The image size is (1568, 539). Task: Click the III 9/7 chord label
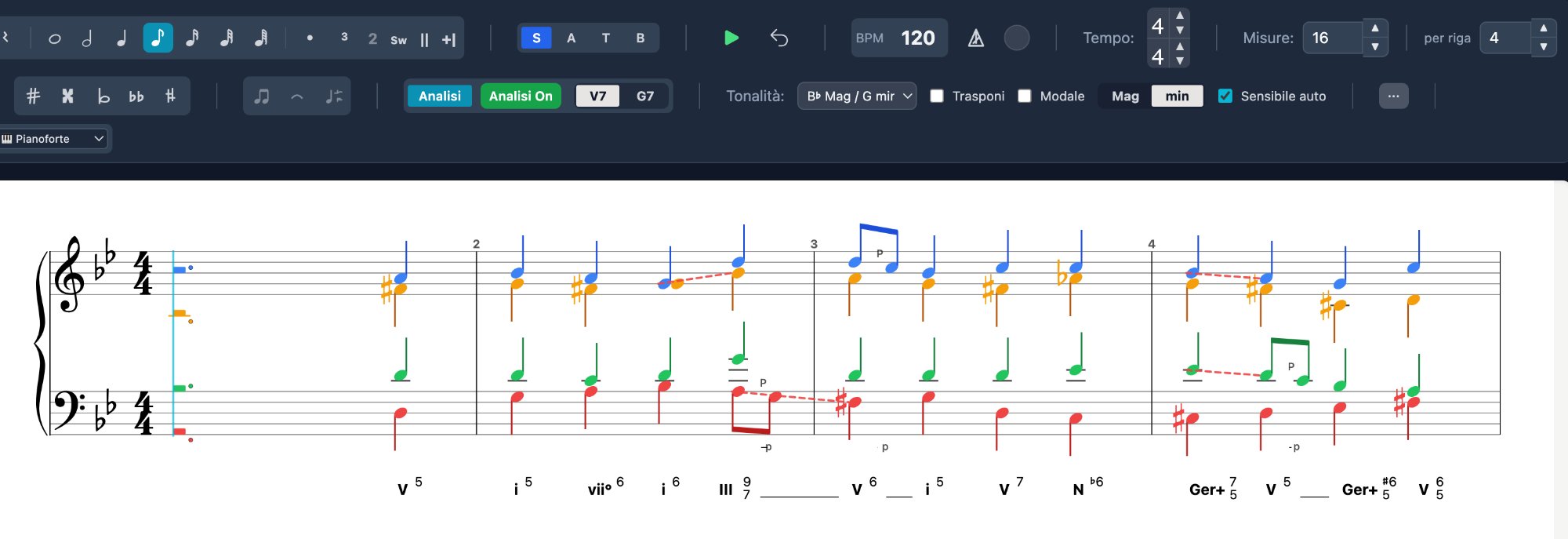click(x=735, y=488)
